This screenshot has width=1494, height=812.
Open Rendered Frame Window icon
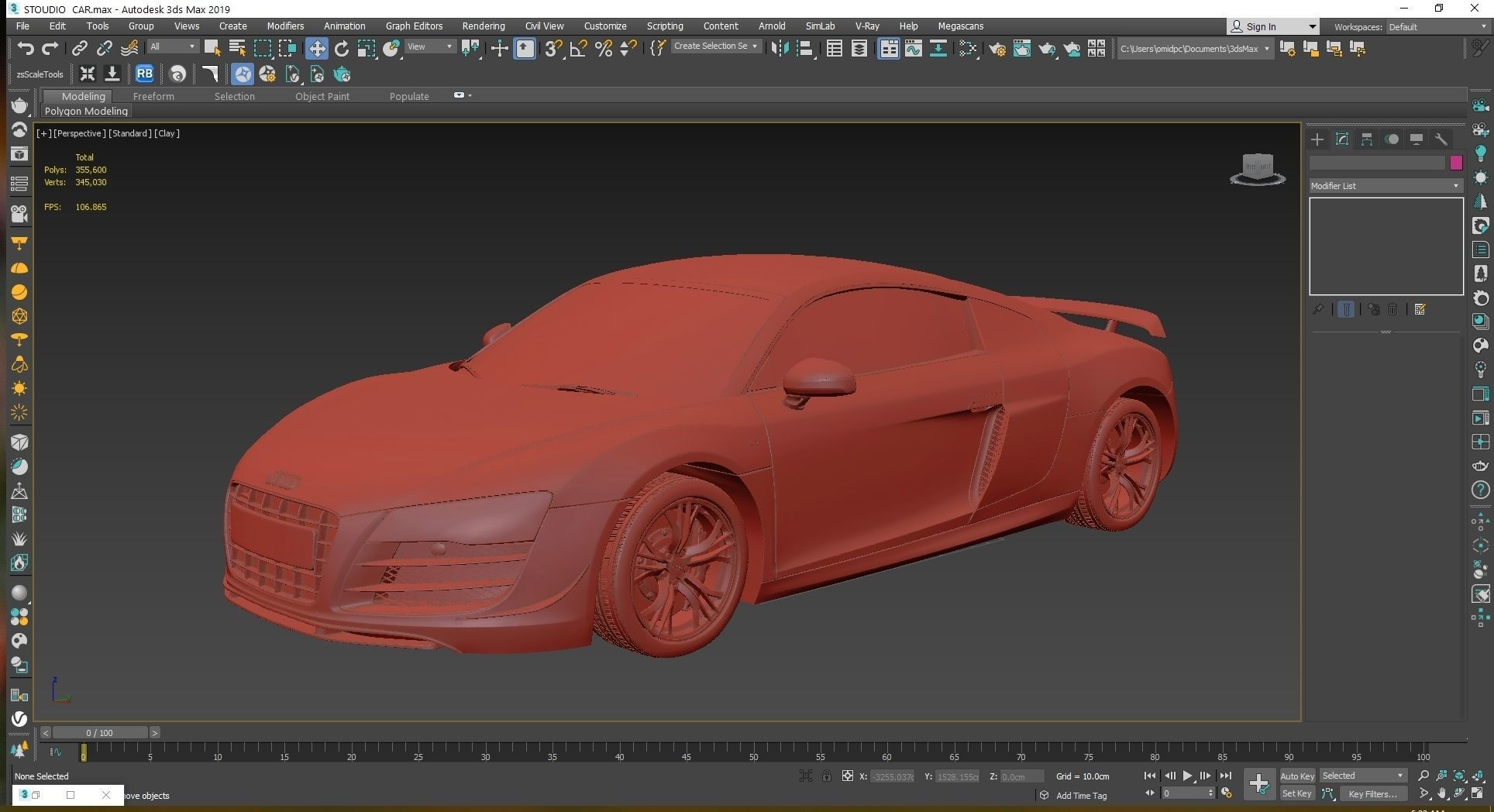coord(1022,49)
